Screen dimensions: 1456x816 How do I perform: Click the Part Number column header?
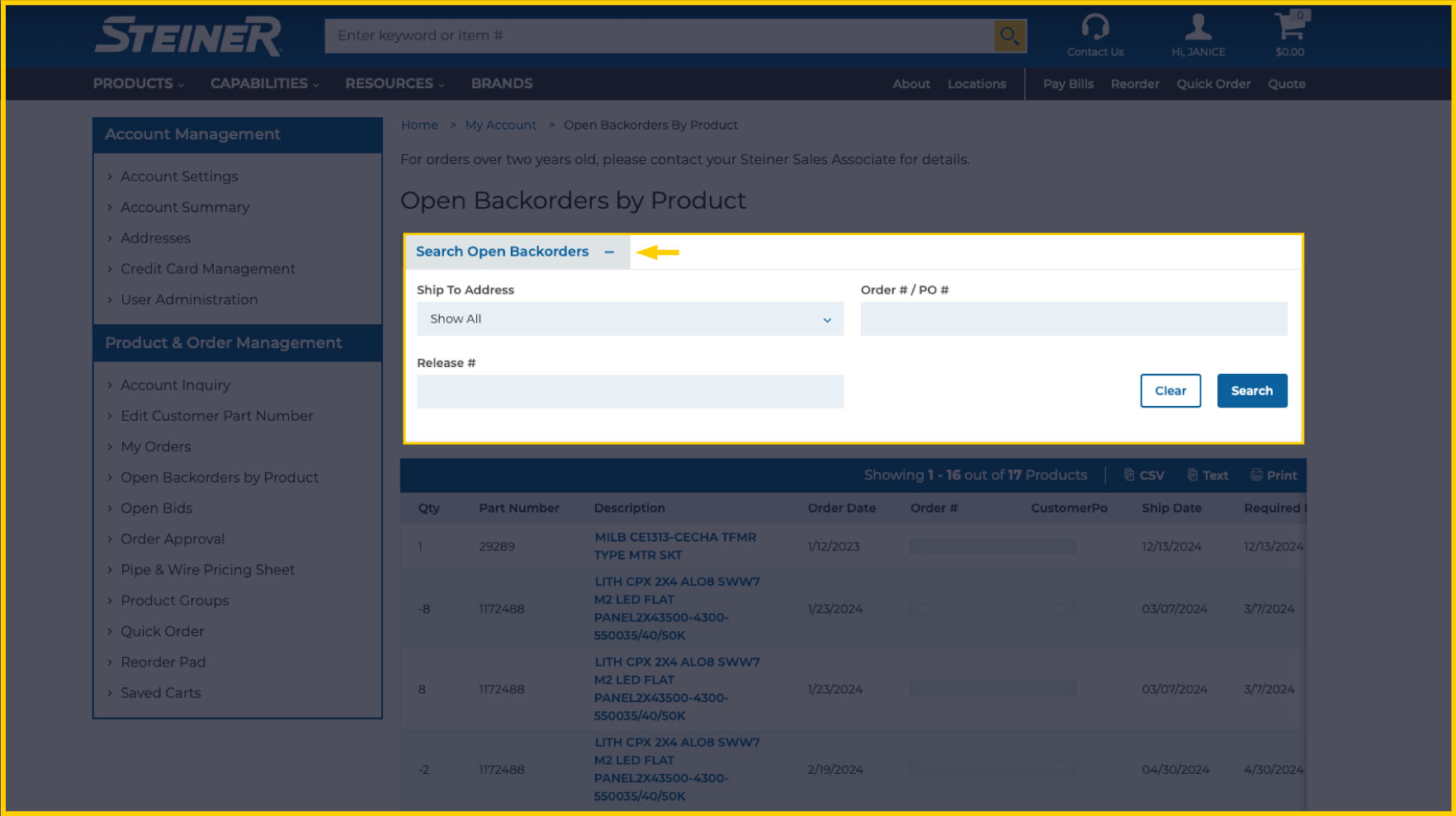click(x=519, y=508)
